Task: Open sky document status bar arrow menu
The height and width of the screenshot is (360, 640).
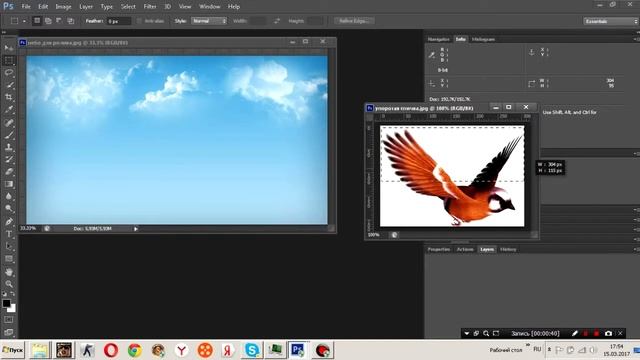Action: (x=136, y=229)
